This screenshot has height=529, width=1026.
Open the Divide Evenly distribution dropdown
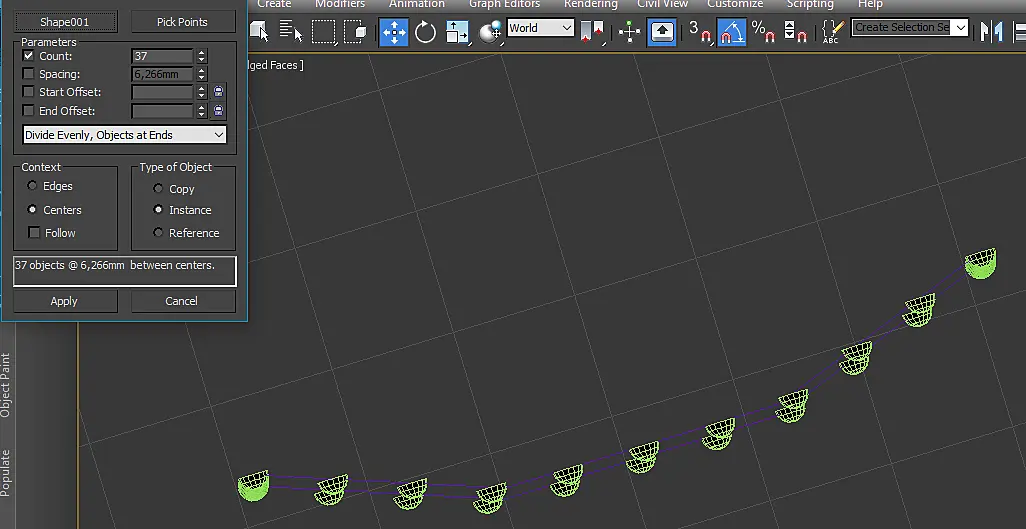124,135
